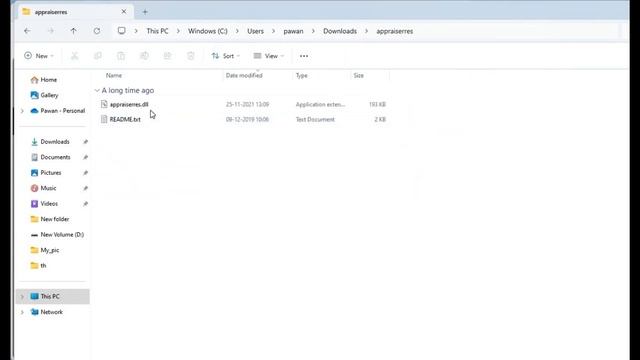This screenshot has height=360, width=640.
Task: Click the README.txt file icon
Action: [104, 119]
